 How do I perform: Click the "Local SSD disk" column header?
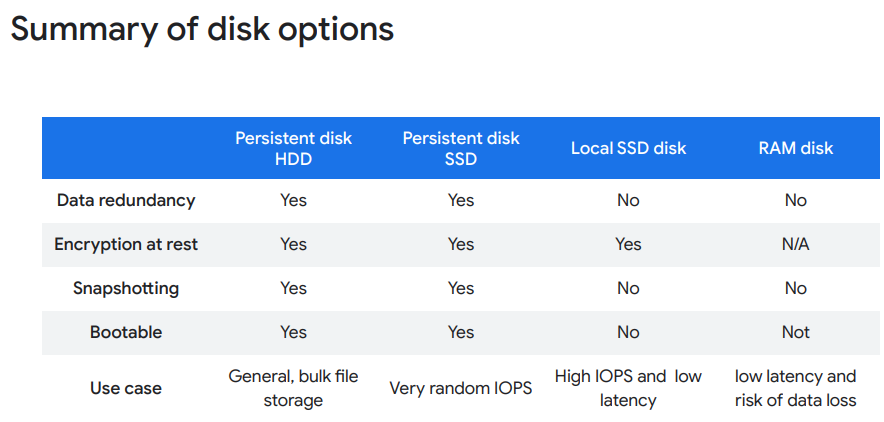(628, 148)
